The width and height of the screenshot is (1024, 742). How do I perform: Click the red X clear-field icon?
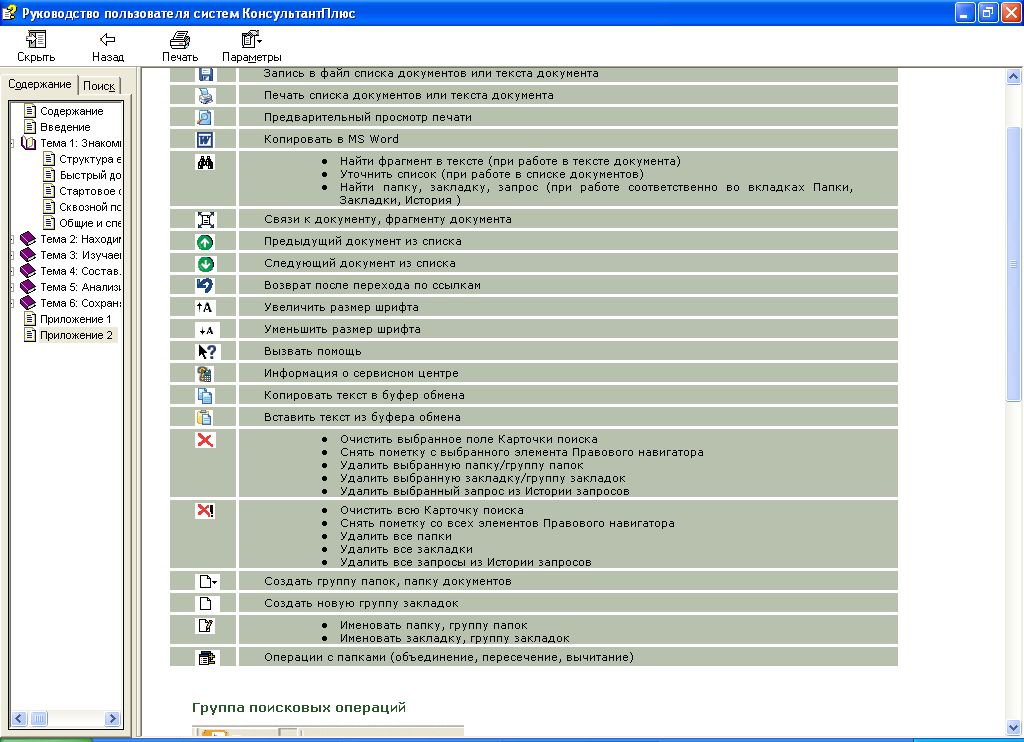[205, 440]
